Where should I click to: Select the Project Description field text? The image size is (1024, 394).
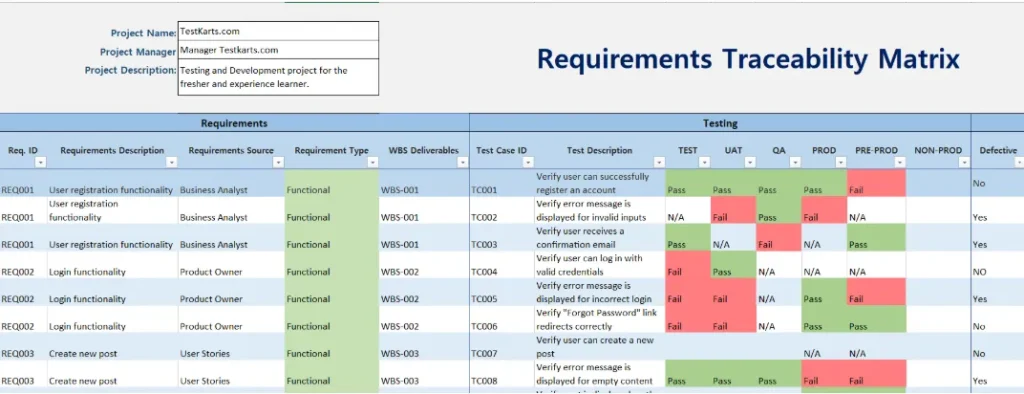click(x=278, y=77)
